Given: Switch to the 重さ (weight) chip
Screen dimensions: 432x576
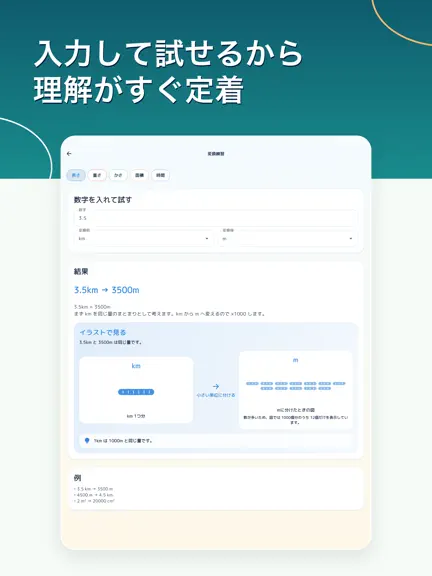Looking at the screenshot, I should tap(97, 175).
